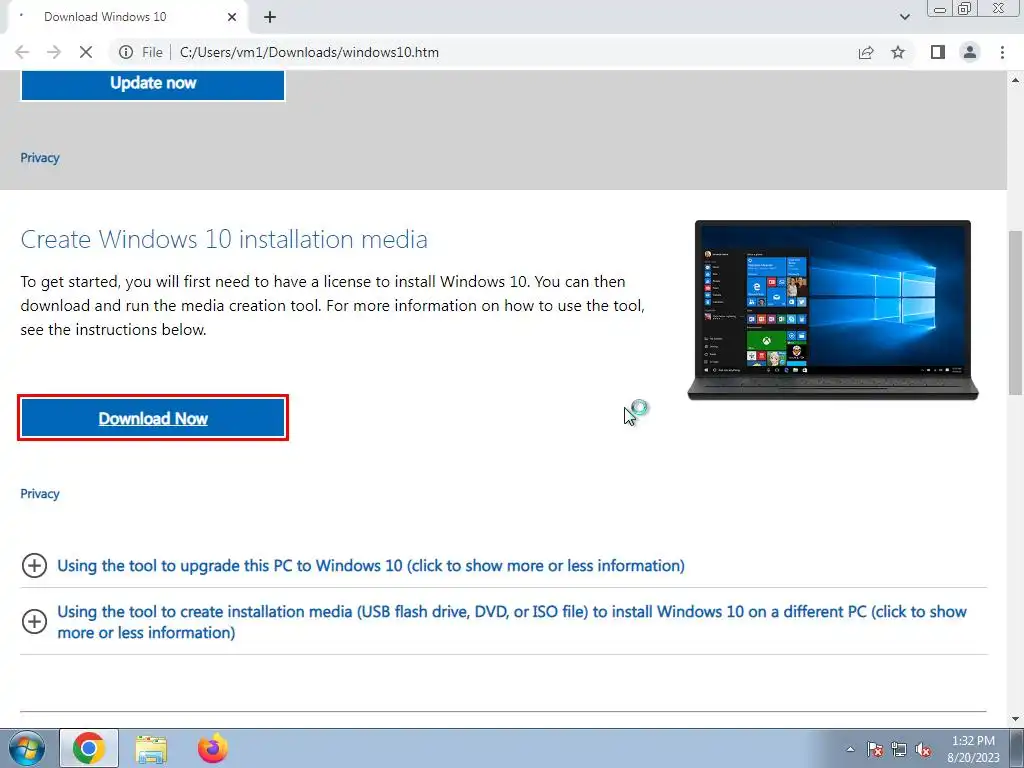Open the clock showing 1:32 PM
This screenshot has width=1024, height=768.
click(x=973, y=748)
